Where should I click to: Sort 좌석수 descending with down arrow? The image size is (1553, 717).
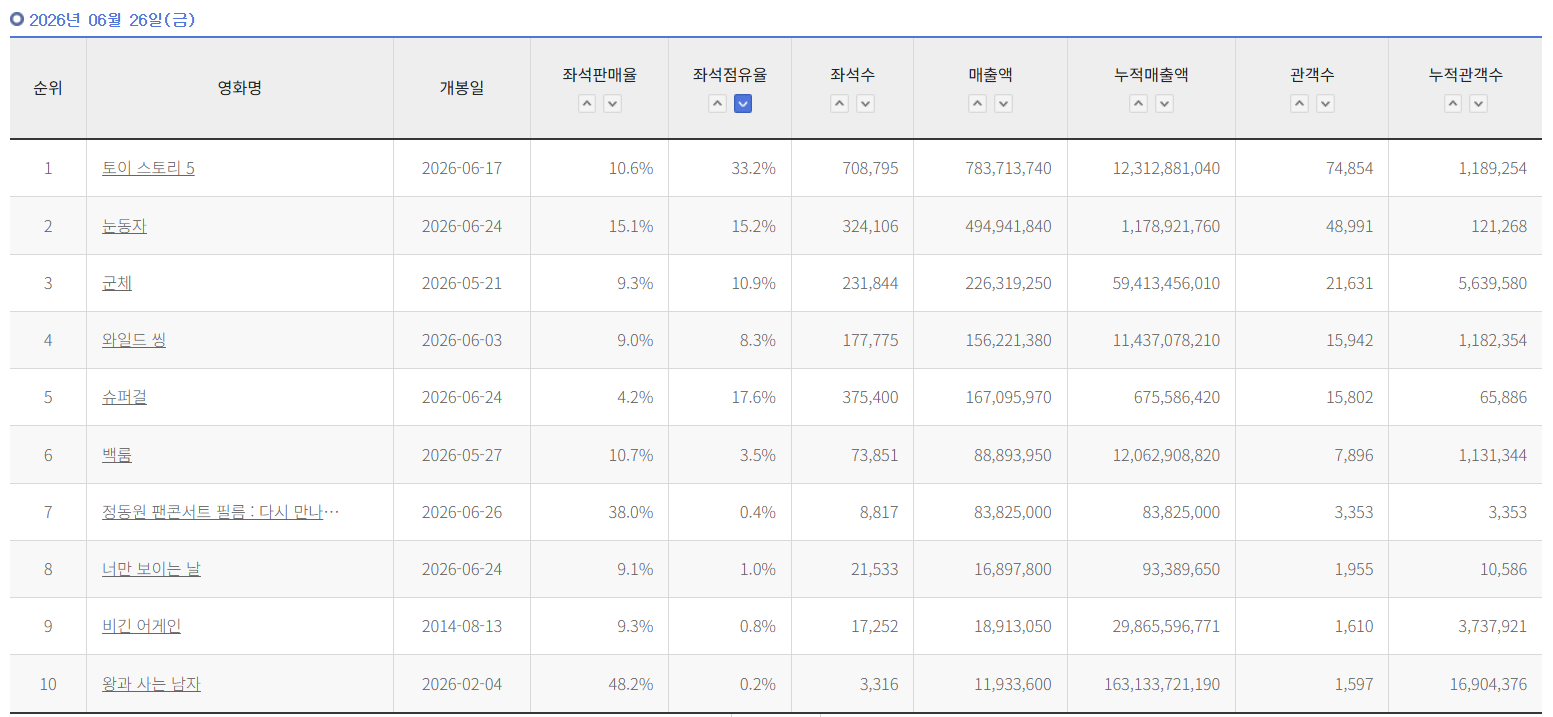pyautogui.click(x=865, y=103)
